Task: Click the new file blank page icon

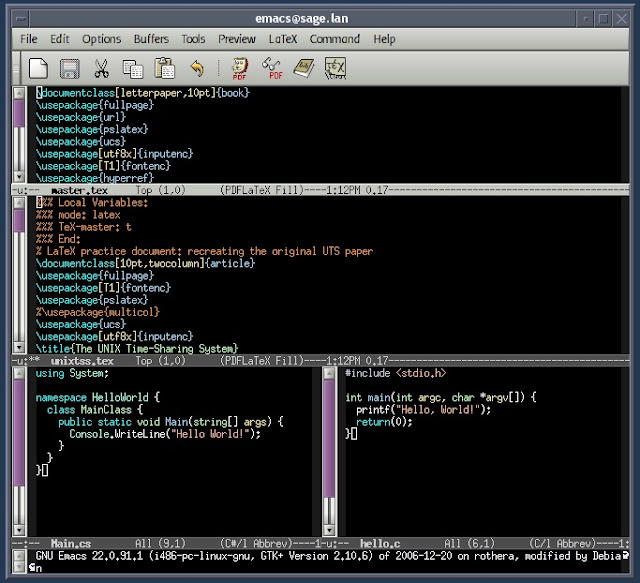Action: pyautogui.click(x=38, y=68)
